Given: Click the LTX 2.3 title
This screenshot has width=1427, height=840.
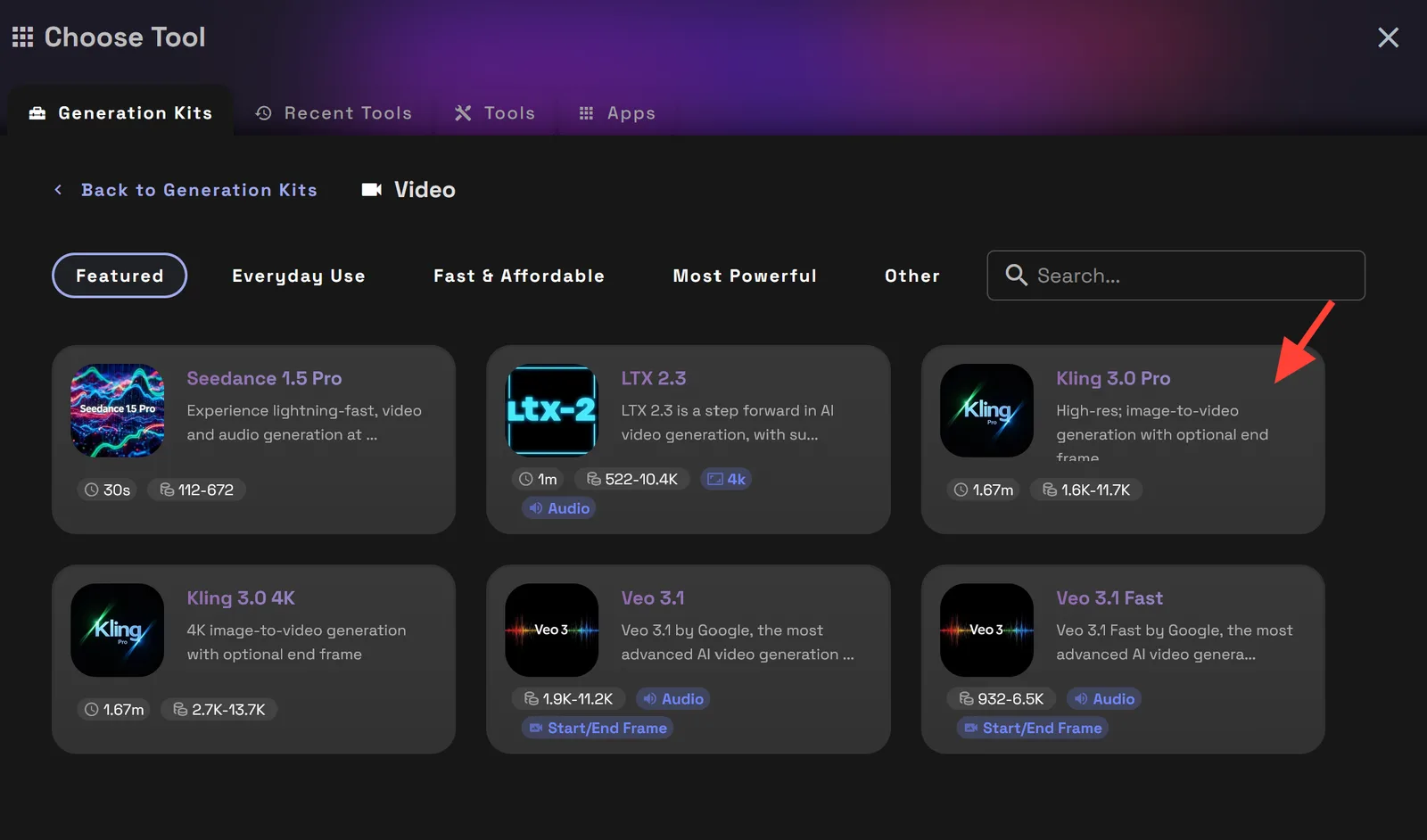Looking at the screenshot, I should click(x=654, y=378).
